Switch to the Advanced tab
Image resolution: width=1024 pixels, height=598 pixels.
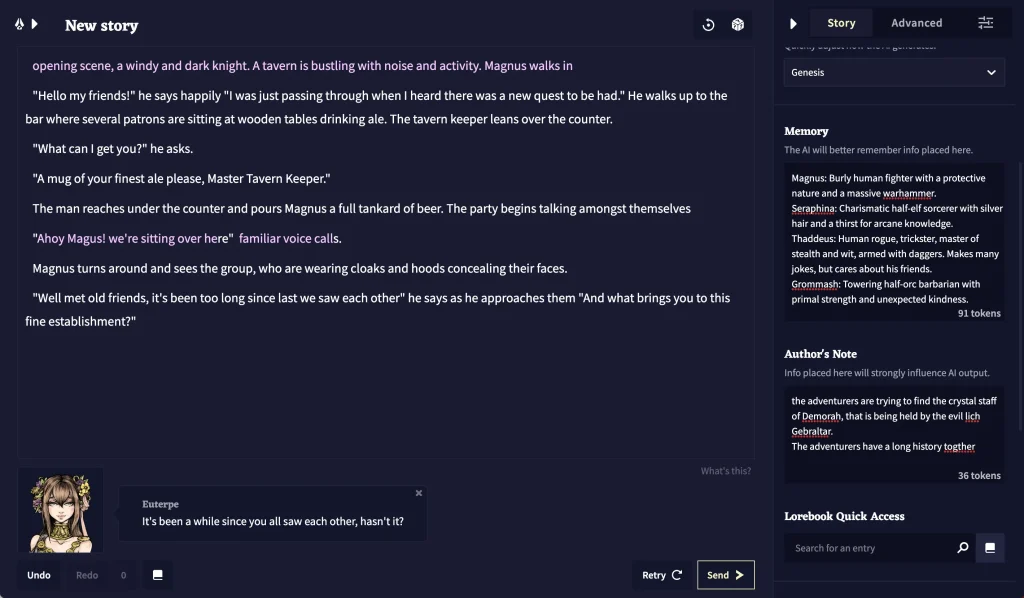tap(916, 23)
